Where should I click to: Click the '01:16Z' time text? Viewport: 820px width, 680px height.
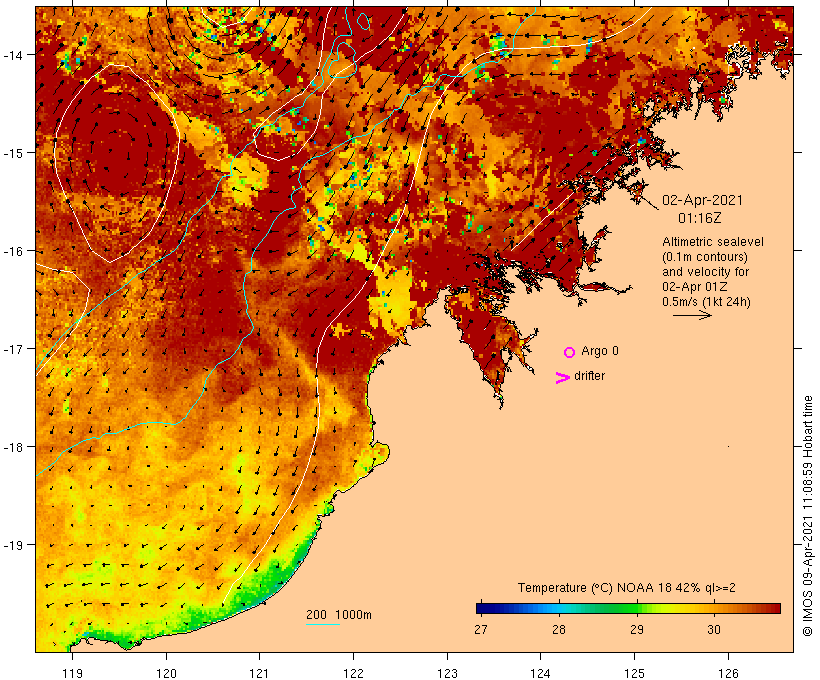coord(700,218)
